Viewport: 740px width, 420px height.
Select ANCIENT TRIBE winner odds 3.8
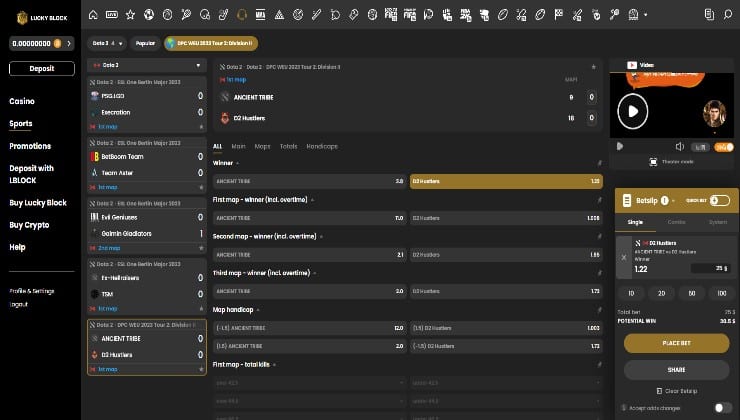point(310,181)
